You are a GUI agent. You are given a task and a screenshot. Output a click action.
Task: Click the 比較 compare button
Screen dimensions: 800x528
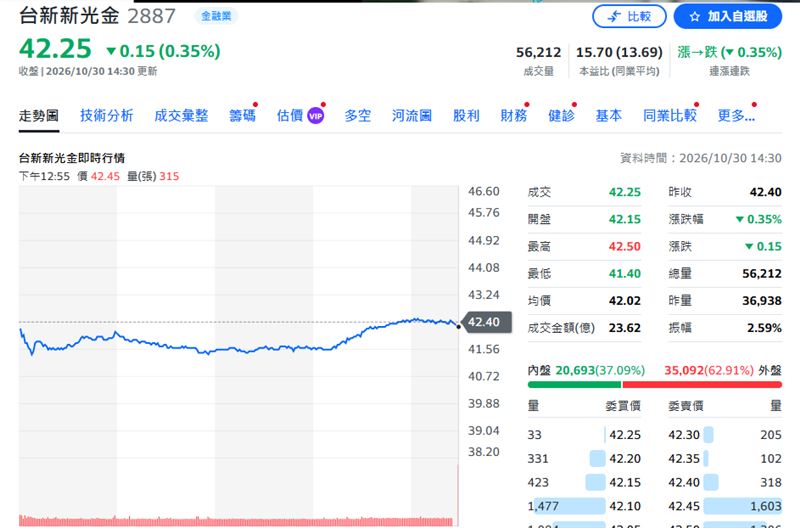coord(629,16)
